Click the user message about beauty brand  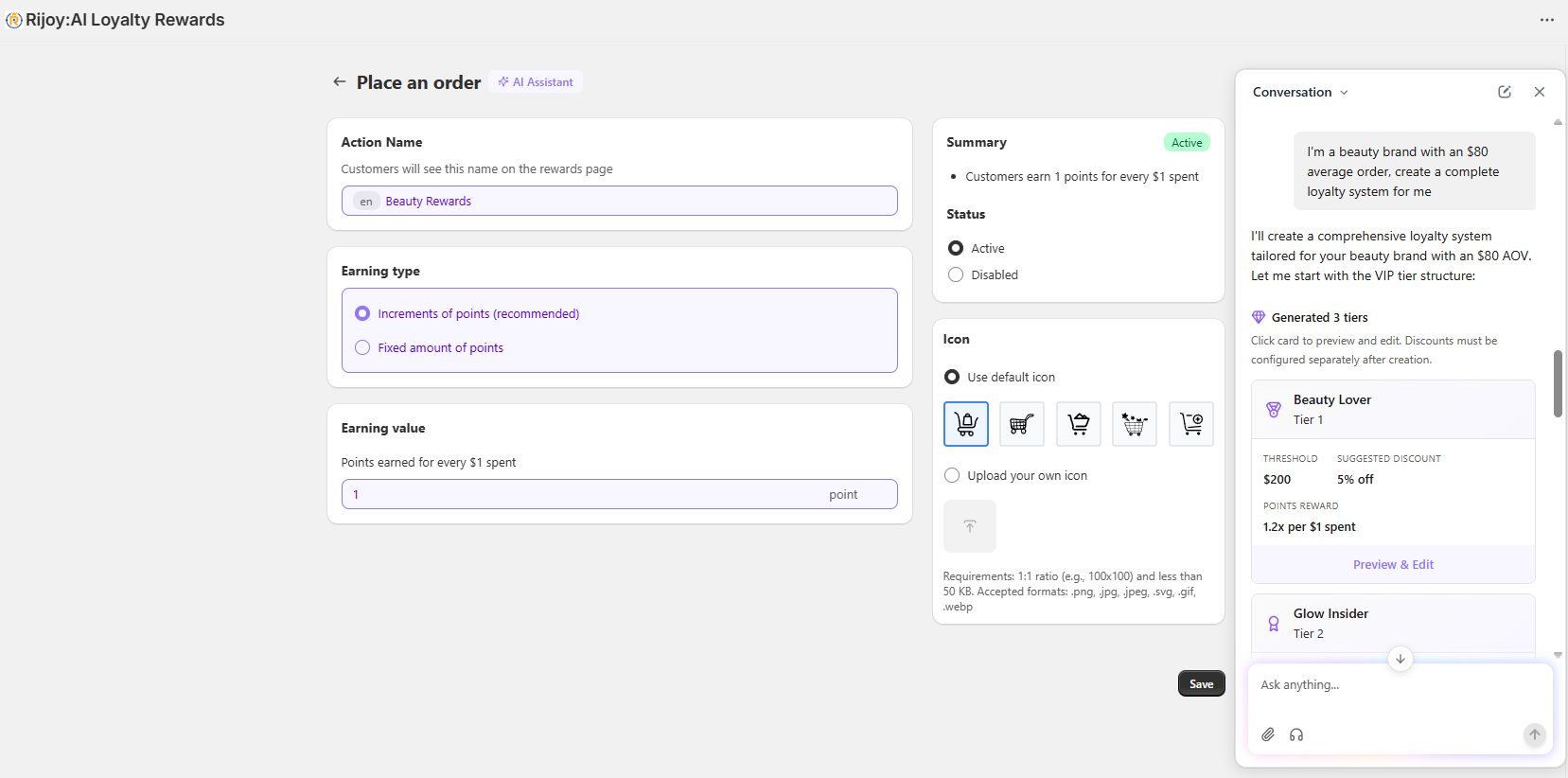click(1415, 171)
